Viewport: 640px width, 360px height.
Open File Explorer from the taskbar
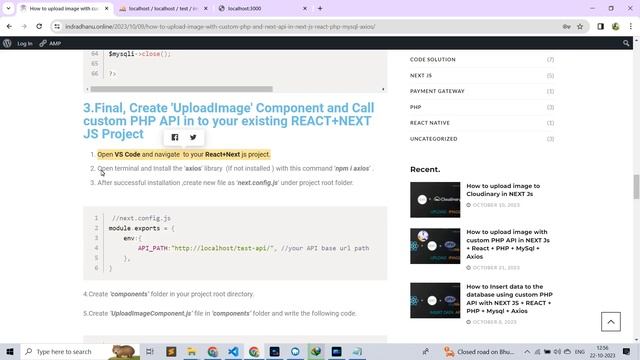(x=192, y=351)
